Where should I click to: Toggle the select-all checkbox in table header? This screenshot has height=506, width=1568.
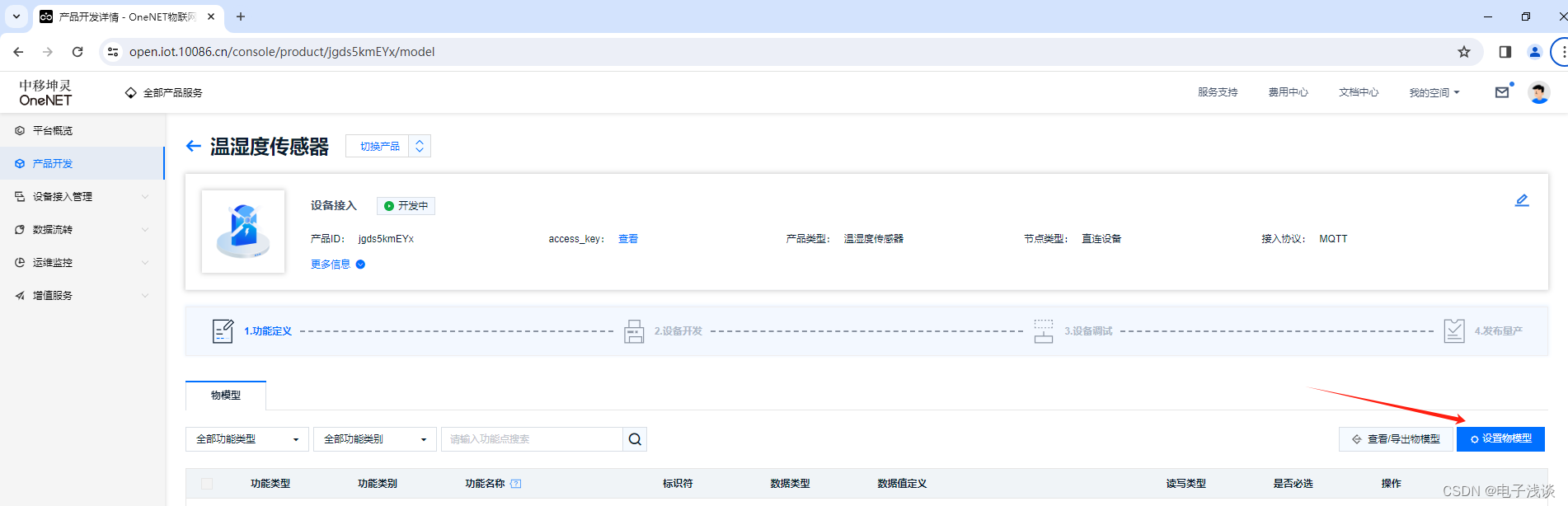click(207, 484)
